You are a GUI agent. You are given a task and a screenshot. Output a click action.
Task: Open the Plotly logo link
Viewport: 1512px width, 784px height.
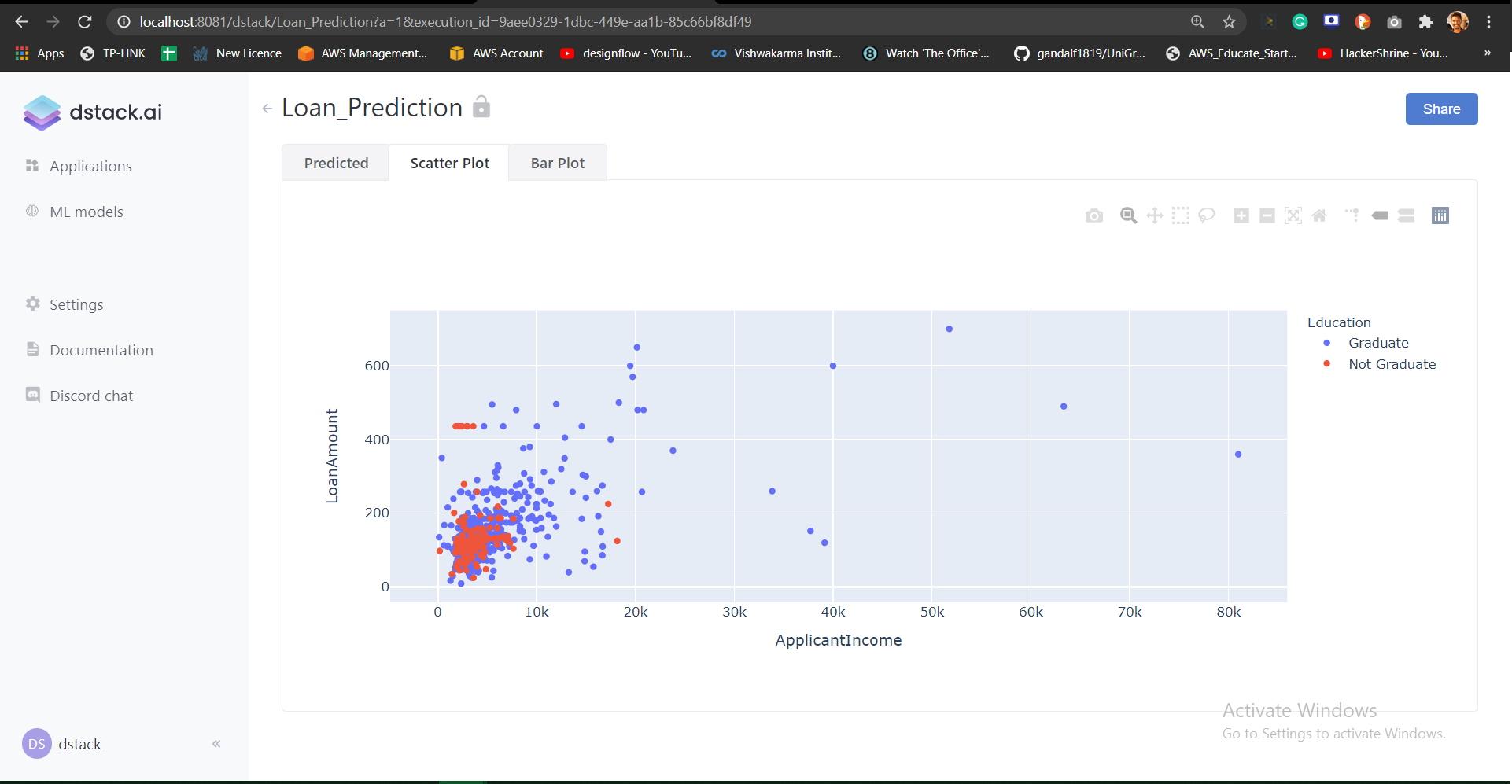(1440, 215)
